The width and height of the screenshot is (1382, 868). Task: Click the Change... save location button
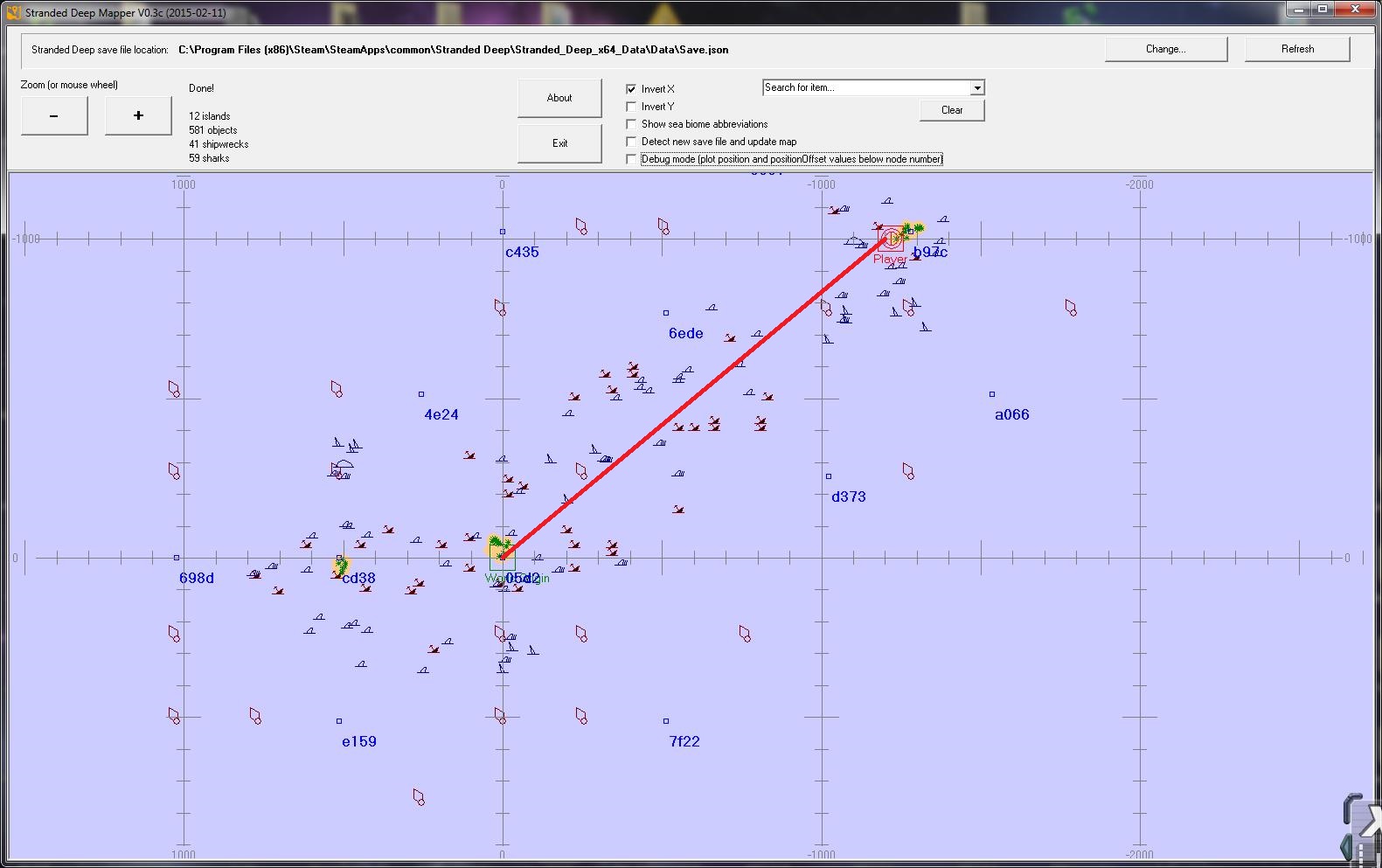click(x=1165, y=49)
